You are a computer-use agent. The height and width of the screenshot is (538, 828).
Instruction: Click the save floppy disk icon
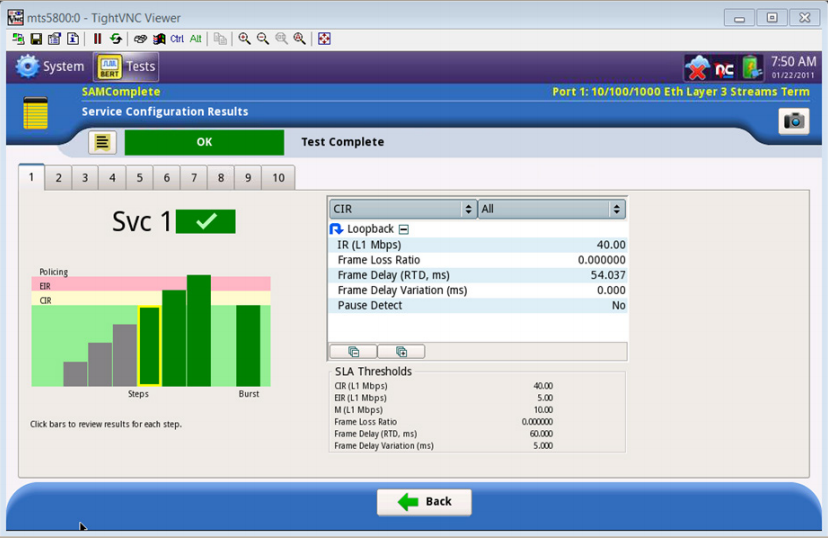(x=36, y=39)
